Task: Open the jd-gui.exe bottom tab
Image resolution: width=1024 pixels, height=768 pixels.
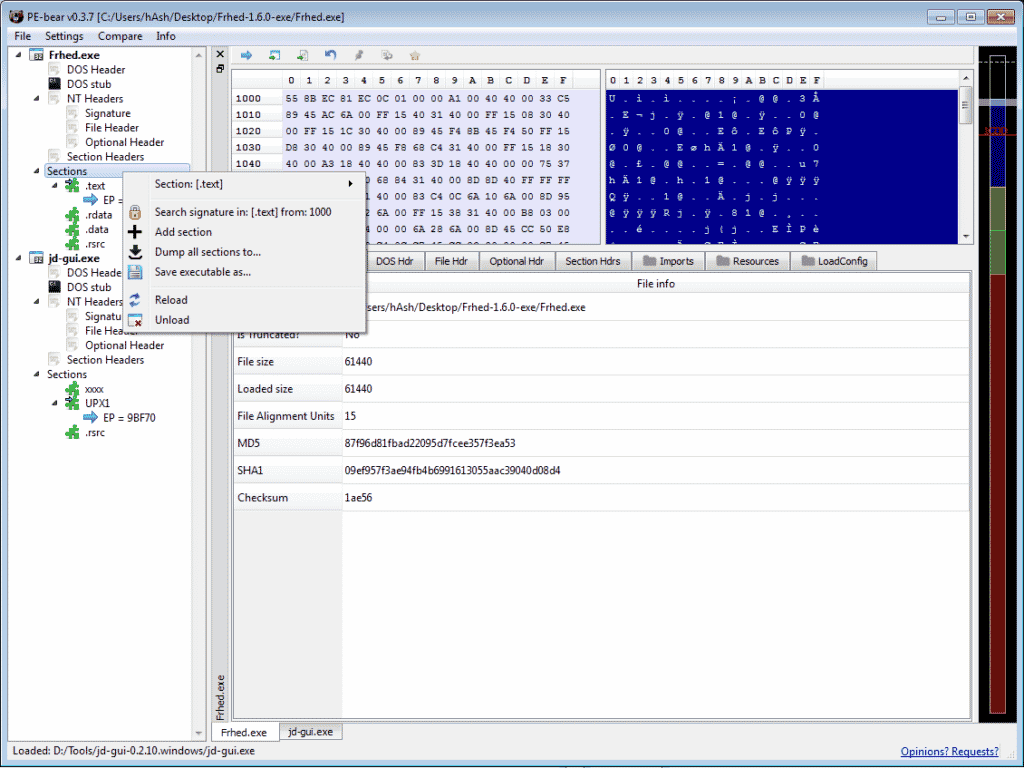Action: [310, 732]
